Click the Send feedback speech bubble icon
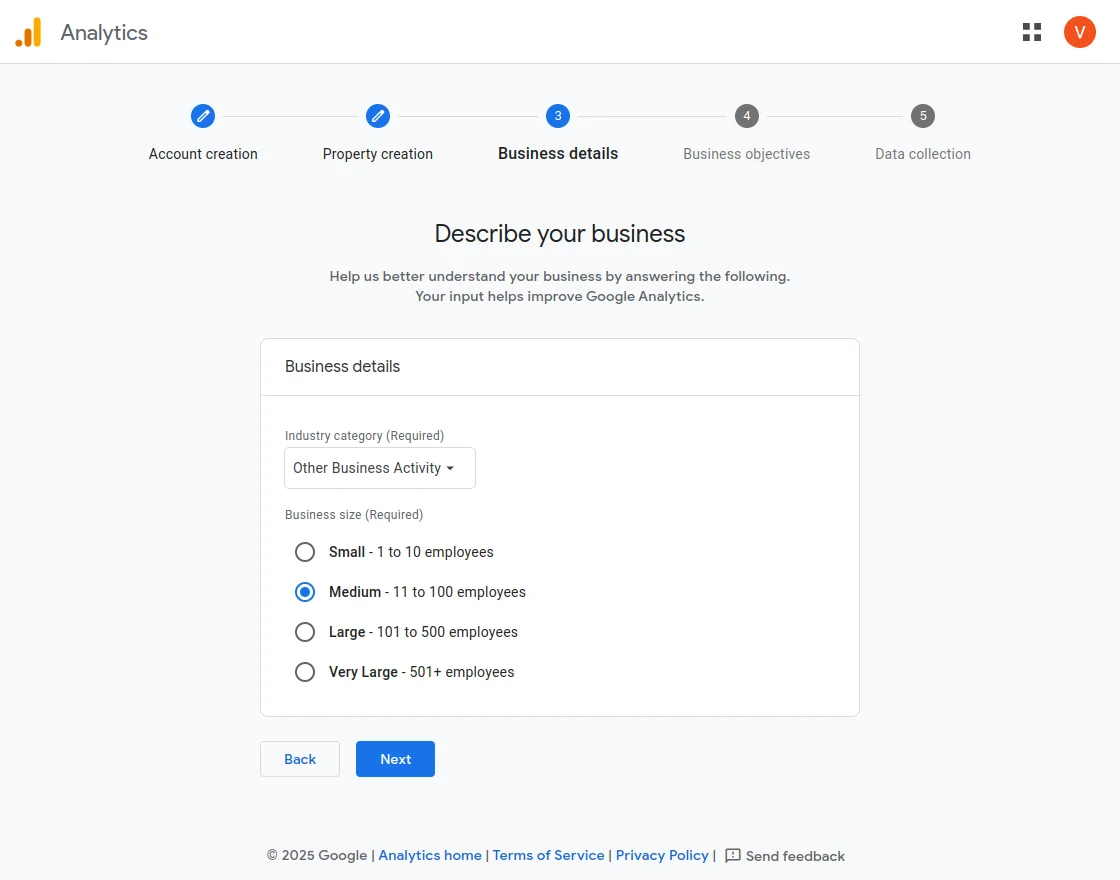Screen dimensions: 1120x880 (733, 855)
